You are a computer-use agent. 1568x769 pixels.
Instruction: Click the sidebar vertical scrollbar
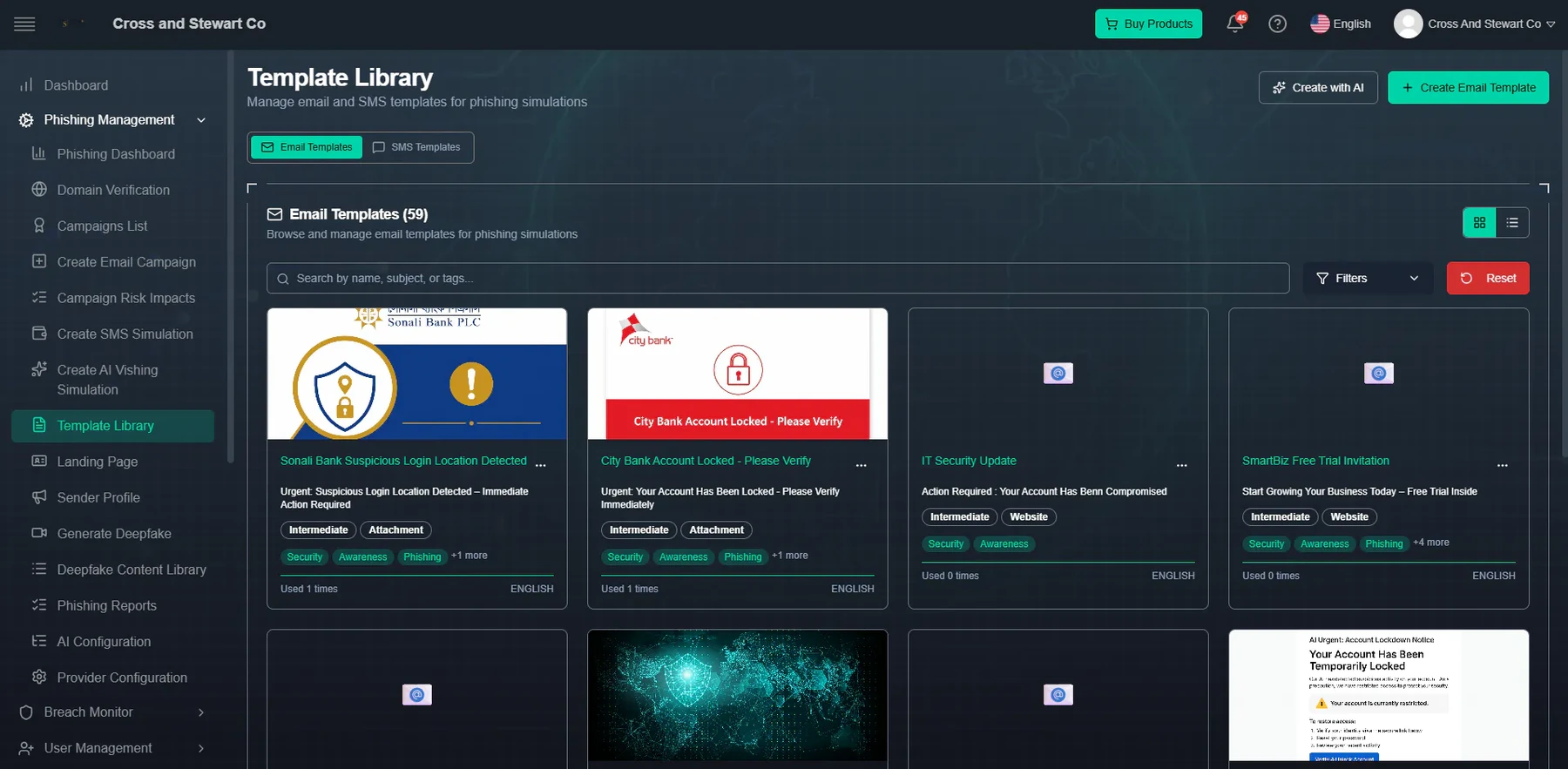click(231, 257)
